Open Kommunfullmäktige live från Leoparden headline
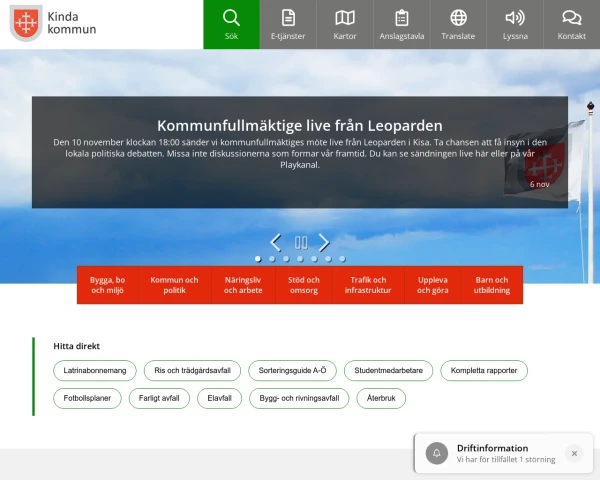The height and width of the screenshot is (480, 600). (300, 126)
